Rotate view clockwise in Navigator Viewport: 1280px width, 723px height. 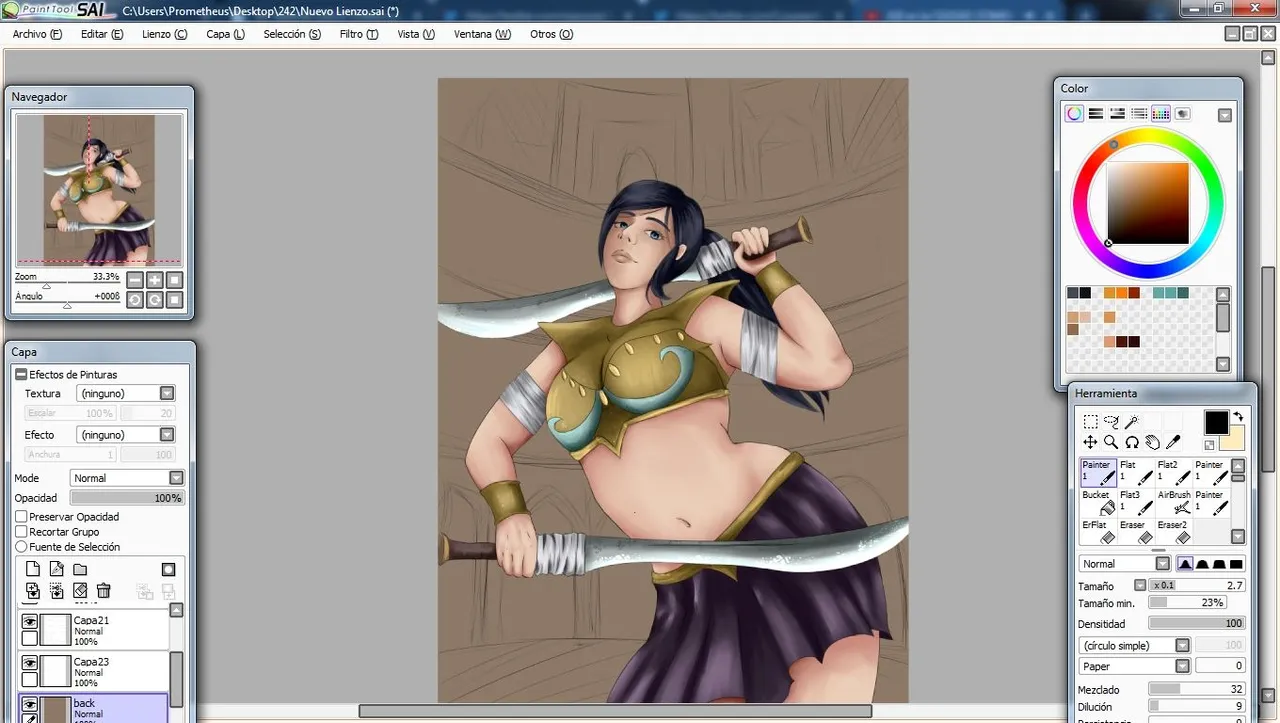click(x=155, y=299)
